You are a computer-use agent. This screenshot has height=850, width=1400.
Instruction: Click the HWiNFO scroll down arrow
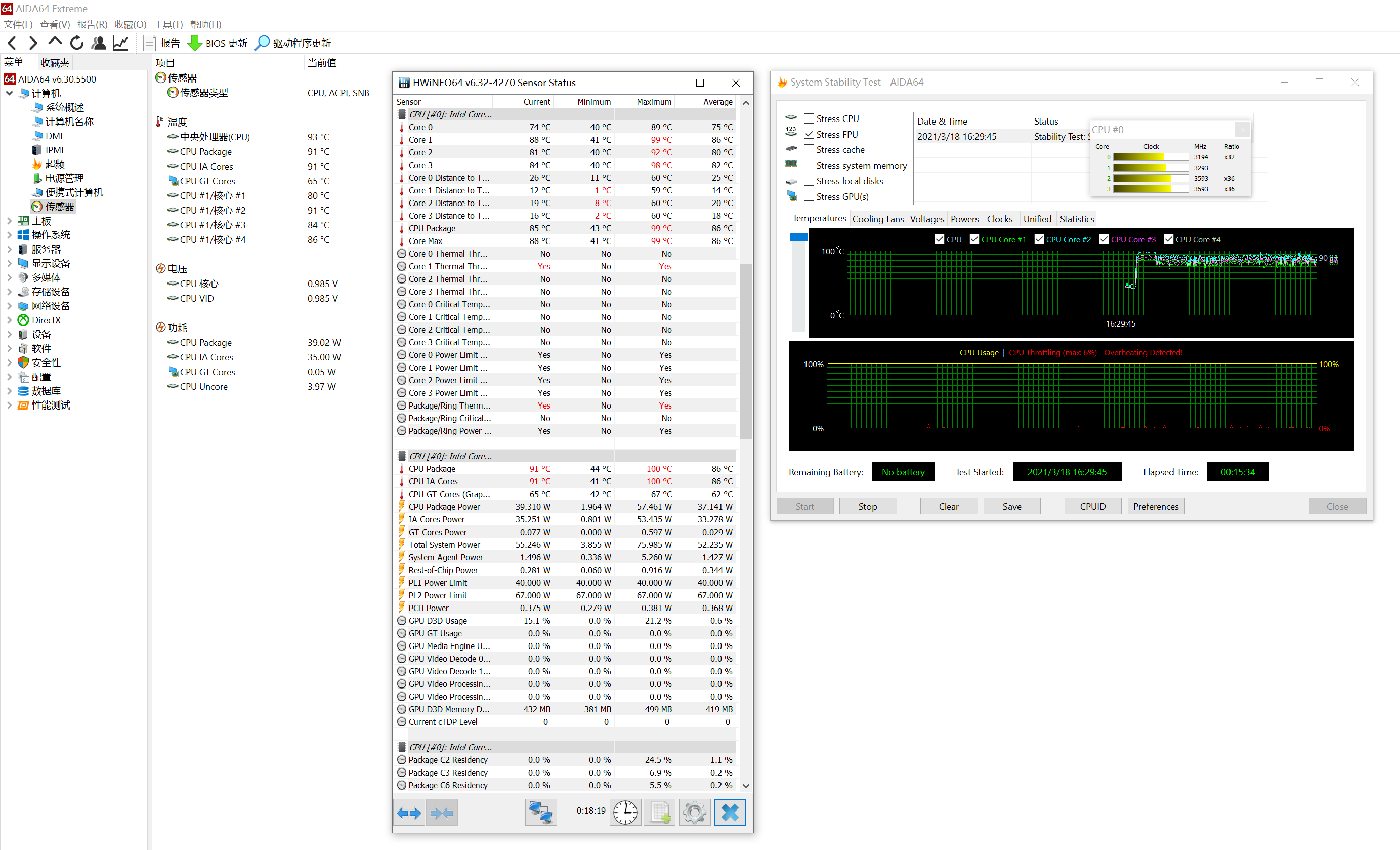coord(745,786)
